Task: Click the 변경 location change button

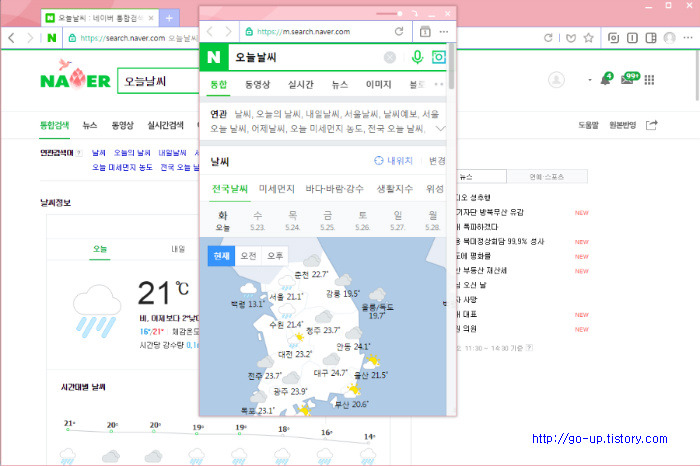Action: point(437,161)
